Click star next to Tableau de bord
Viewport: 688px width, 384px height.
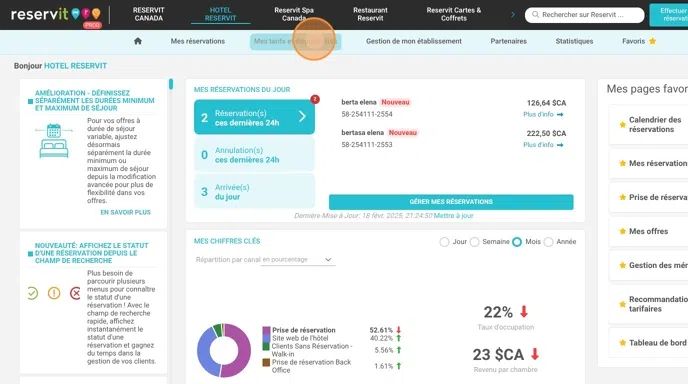tap(622, 343)
